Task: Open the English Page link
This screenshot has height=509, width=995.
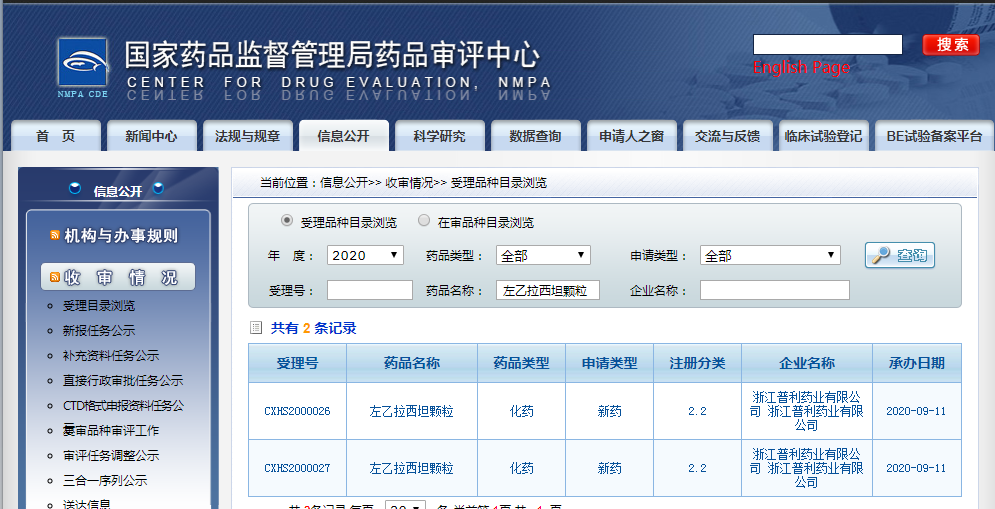Action: coord(801,68)
